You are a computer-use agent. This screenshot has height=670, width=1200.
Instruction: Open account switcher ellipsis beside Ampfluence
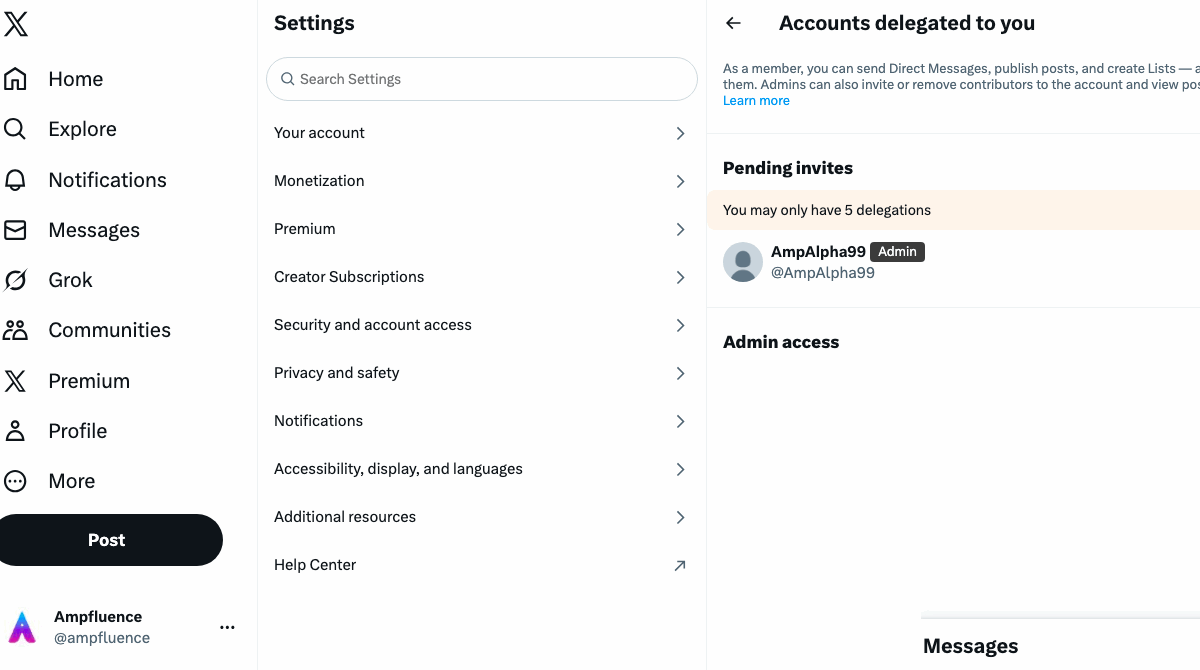click(x=227, y=627)
